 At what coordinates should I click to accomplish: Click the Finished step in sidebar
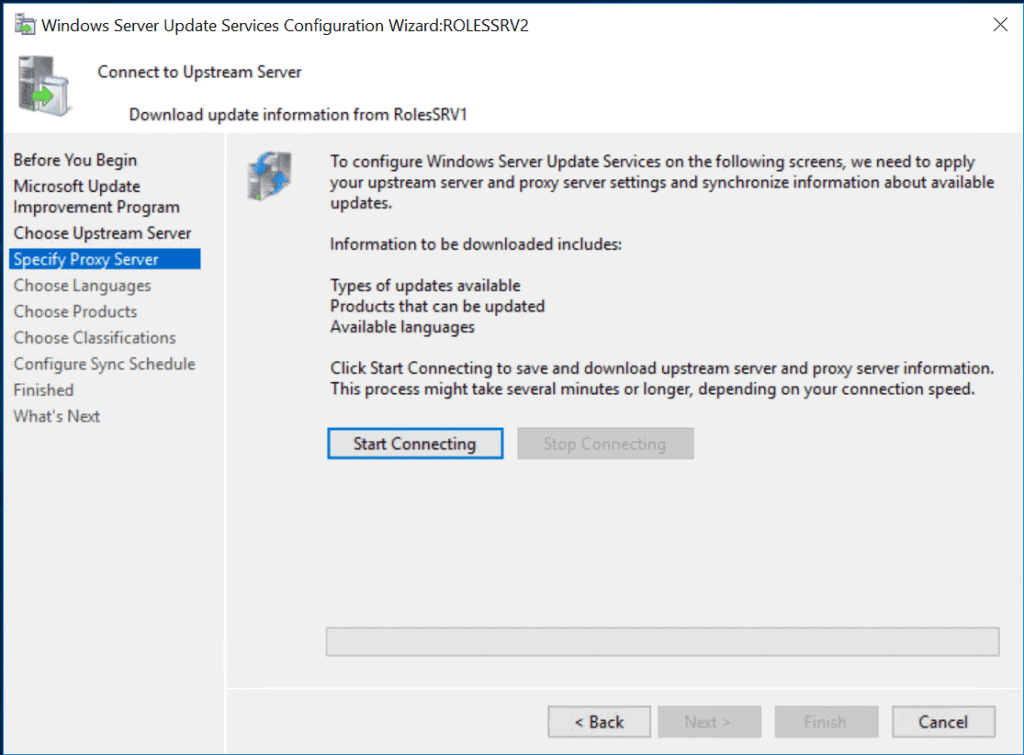(x=43, y=390)
